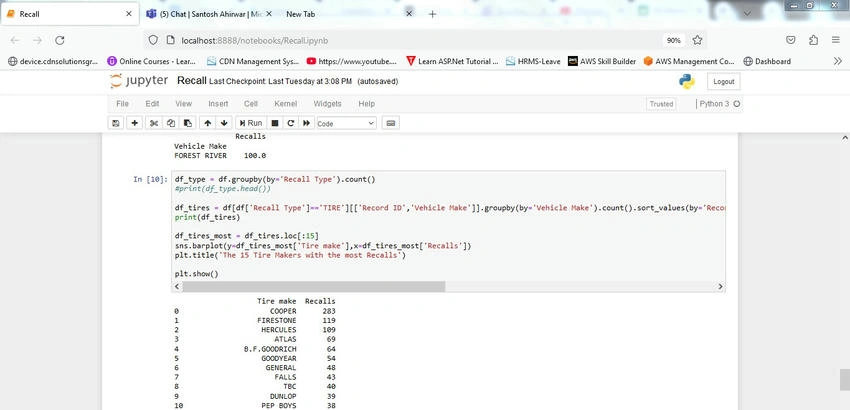
Task: Move selected cell down arrow
Action: (x=224, y=123)
